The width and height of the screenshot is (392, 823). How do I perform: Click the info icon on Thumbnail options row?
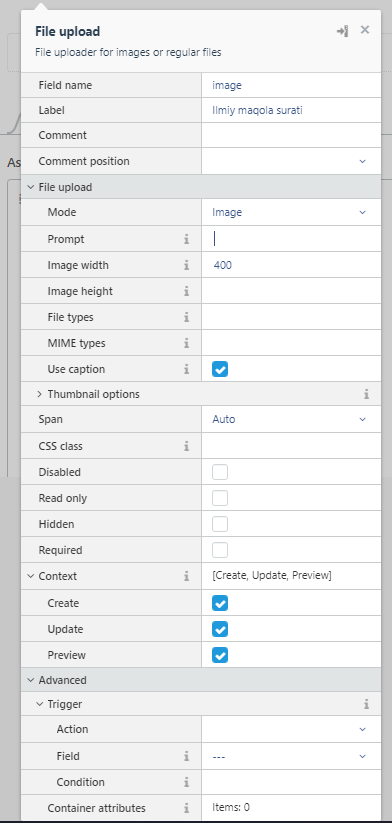pos(366,394)
